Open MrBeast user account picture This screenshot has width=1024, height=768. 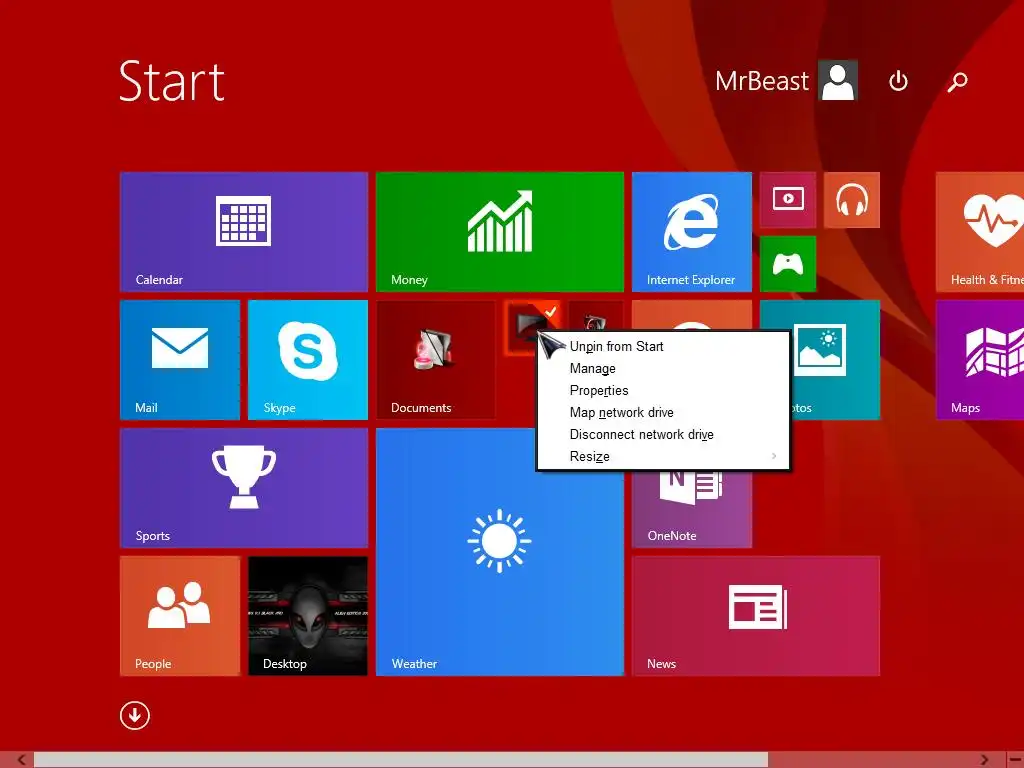[x=839, y=81]
